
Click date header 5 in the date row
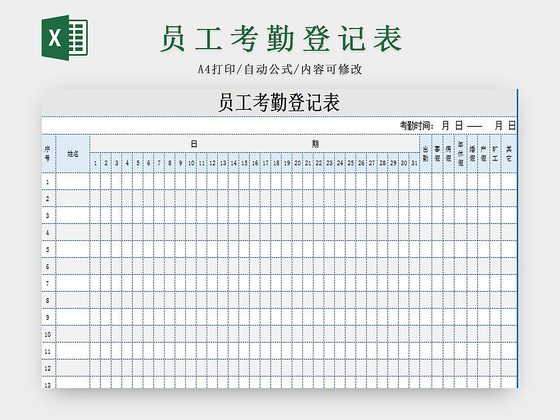coord(138,163)
